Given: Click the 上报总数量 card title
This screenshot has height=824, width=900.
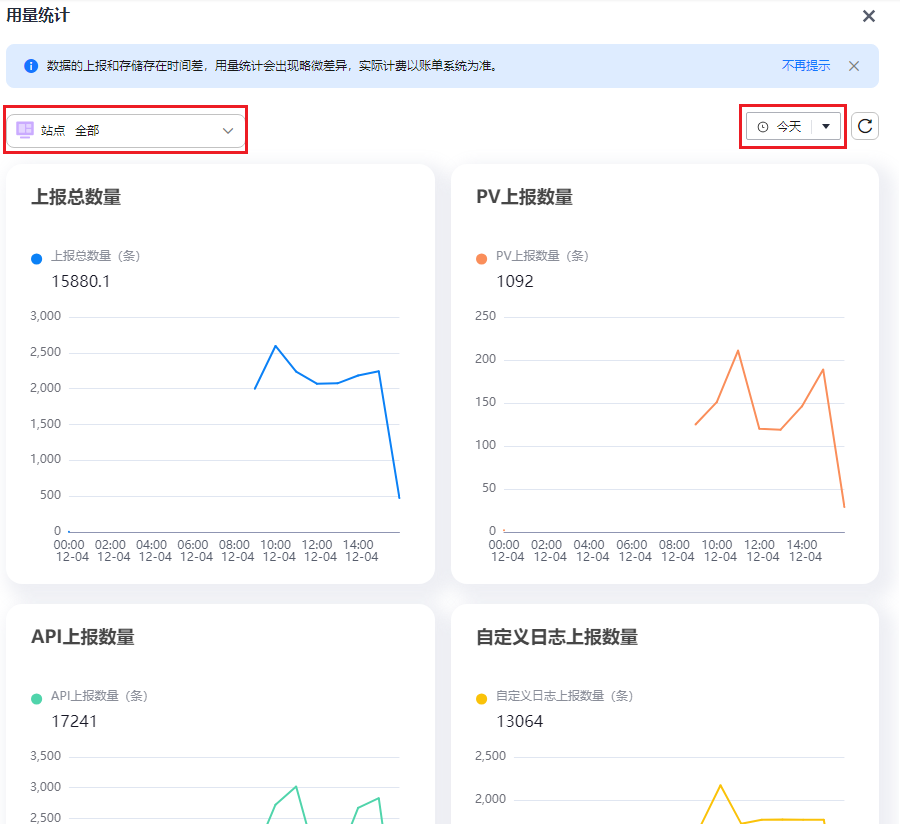Looking at the screenshot, I should (76, 197).
